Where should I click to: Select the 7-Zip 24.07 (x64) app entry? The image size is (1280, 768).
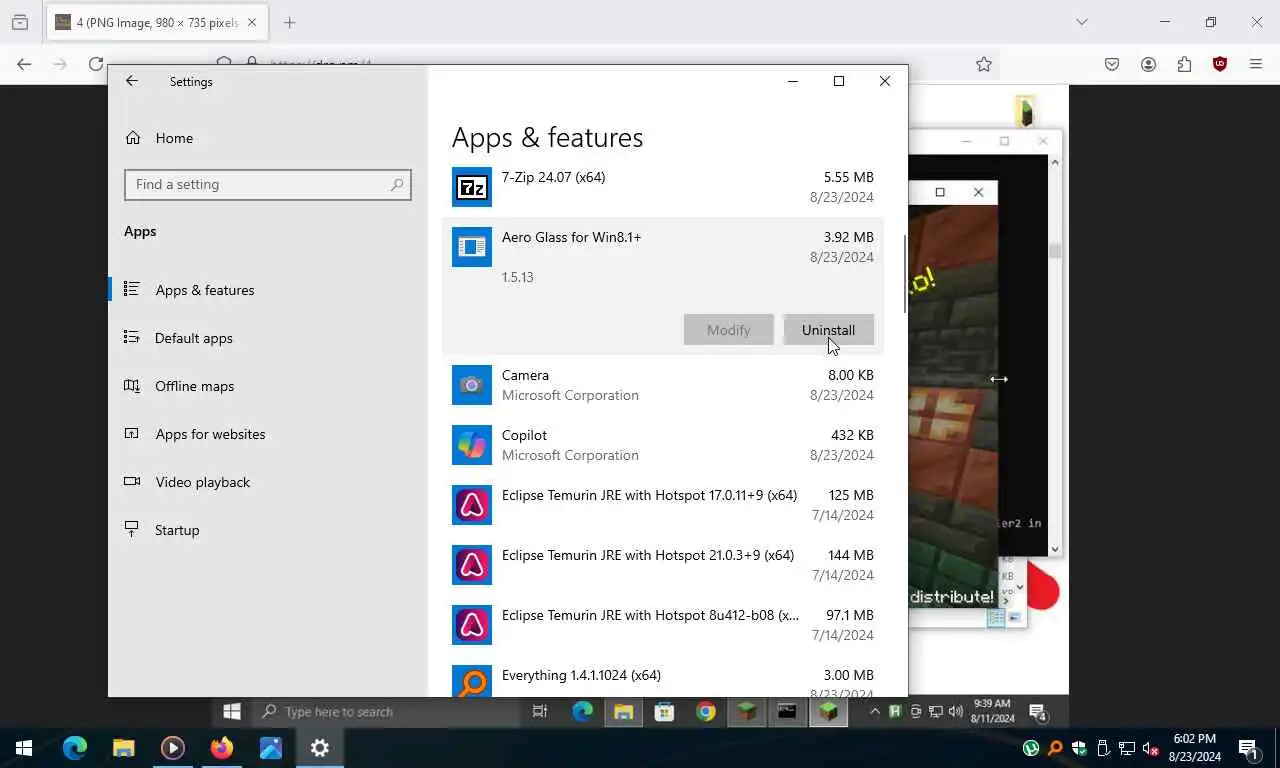click(x=663, y=187)
